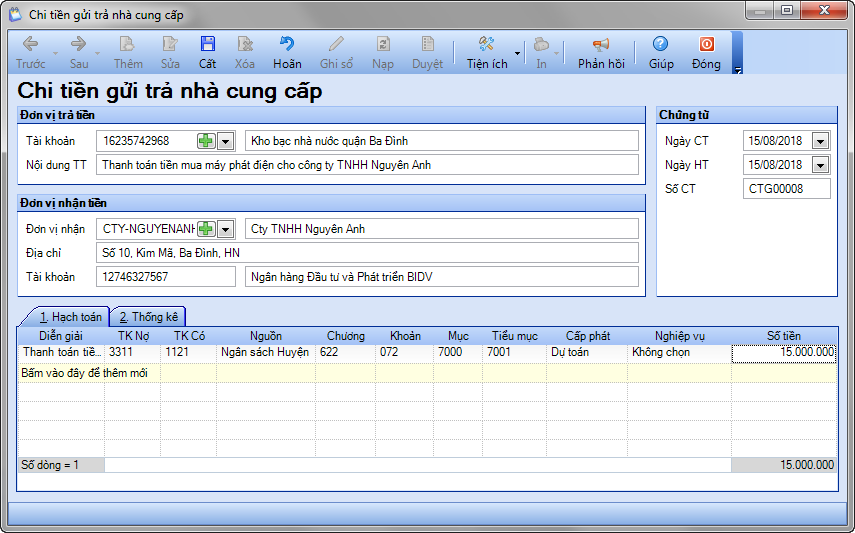Expand the Trước dropdown arrow
The width and height of the screenshot is (855, 533).
(x=55, y=53)
